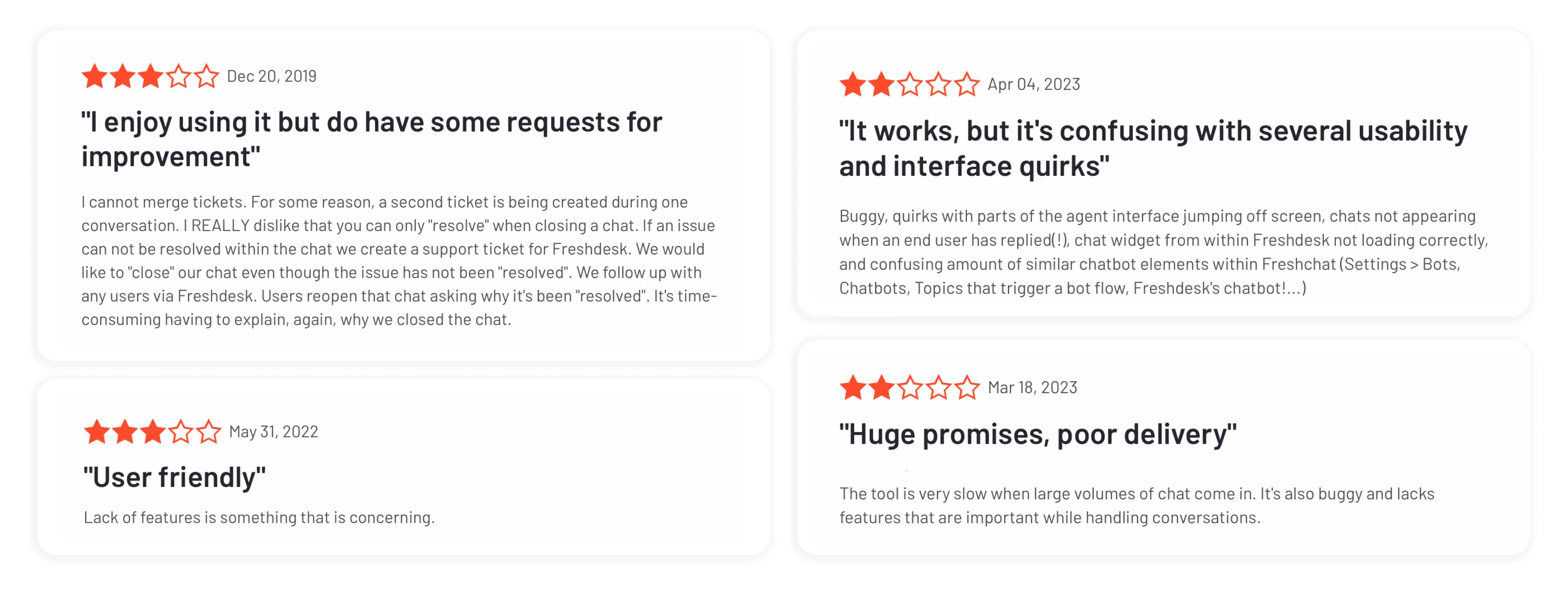Click the fourth star on the May 31, 2022 review
Viewport: 1568px width, 596px height.
point(181,432)
